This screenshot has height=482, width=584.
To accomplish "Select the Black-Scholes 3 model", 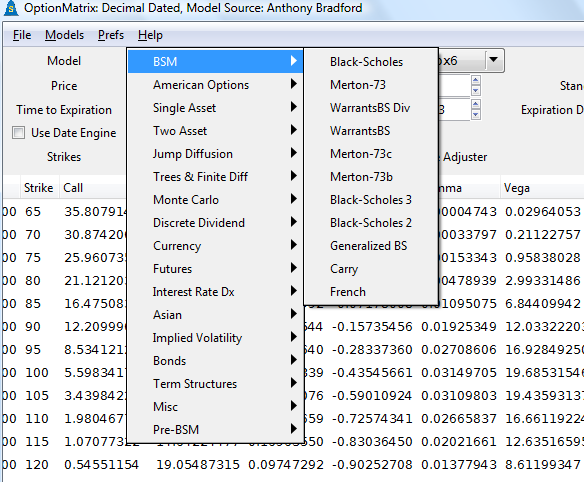I will tap(371, 200).
